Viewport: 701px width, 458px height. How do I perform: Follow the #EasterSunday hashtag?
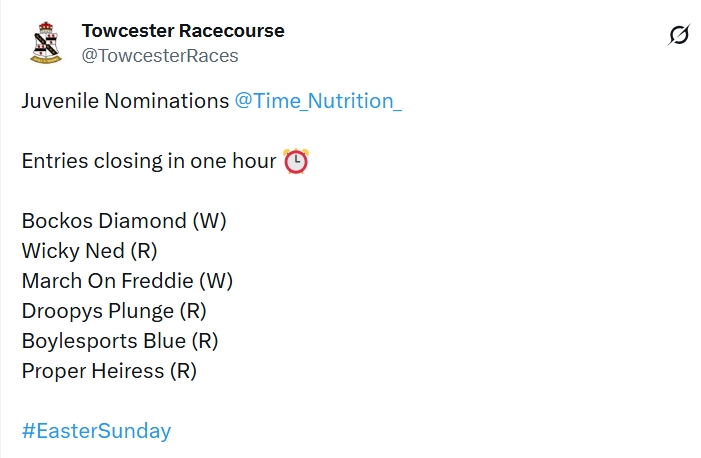point(97,431)
